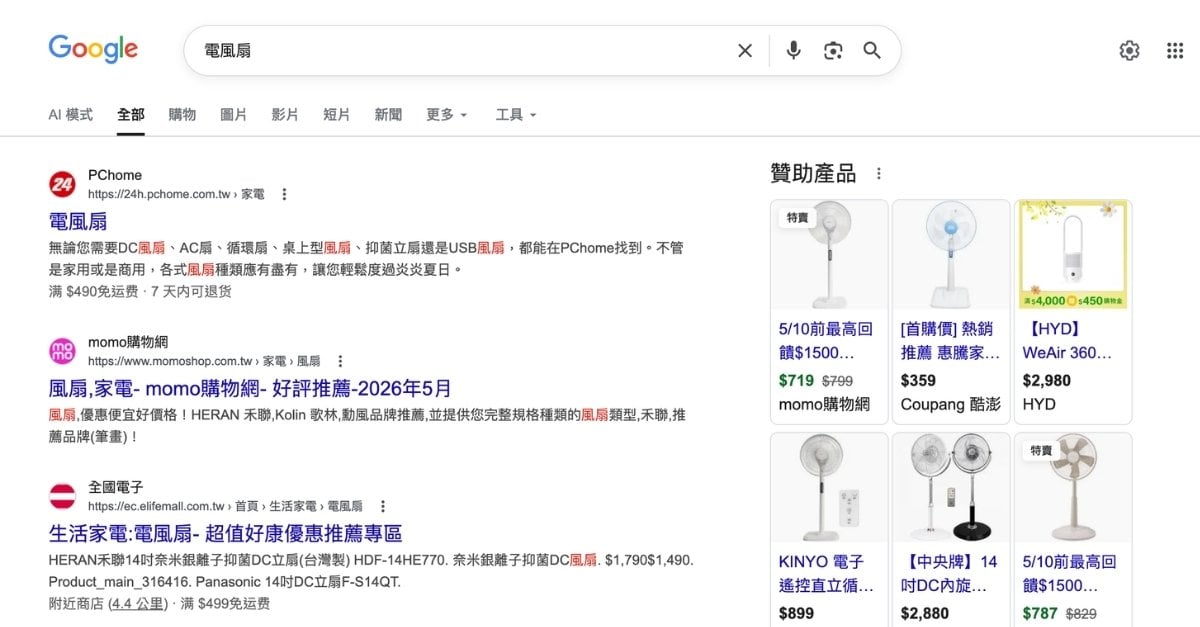Click the 滿 $490免运费 · 7 天內可退货 text

point(140,291)
